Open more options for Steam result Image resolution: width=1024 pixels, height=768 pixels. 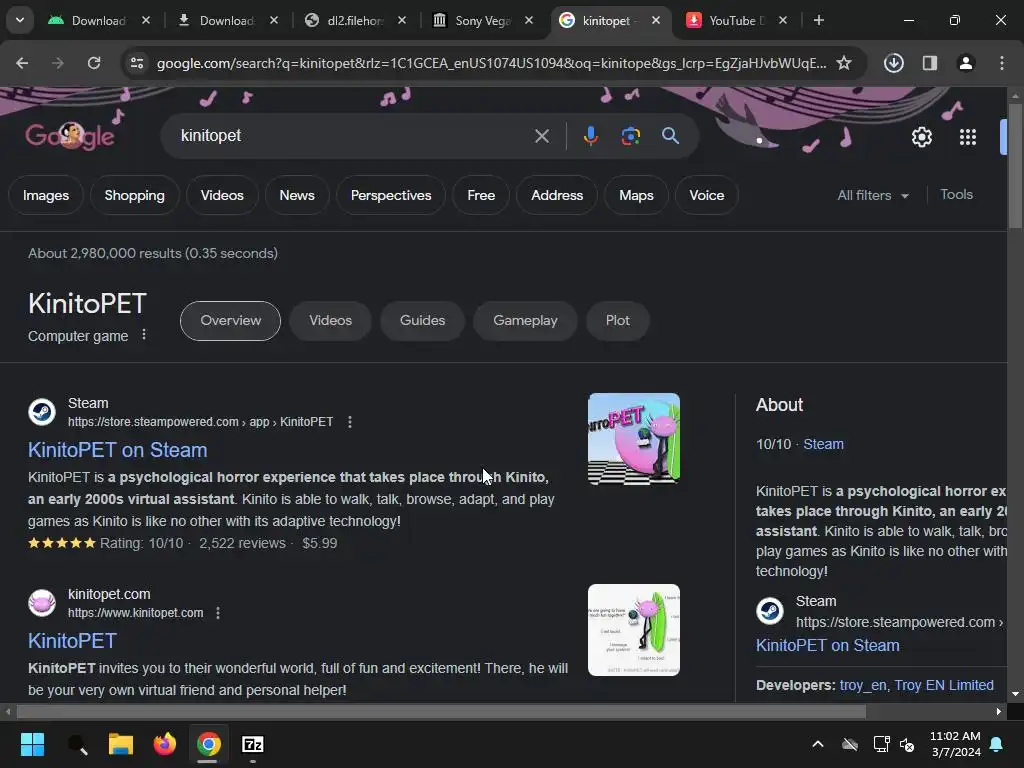point(350,422)
